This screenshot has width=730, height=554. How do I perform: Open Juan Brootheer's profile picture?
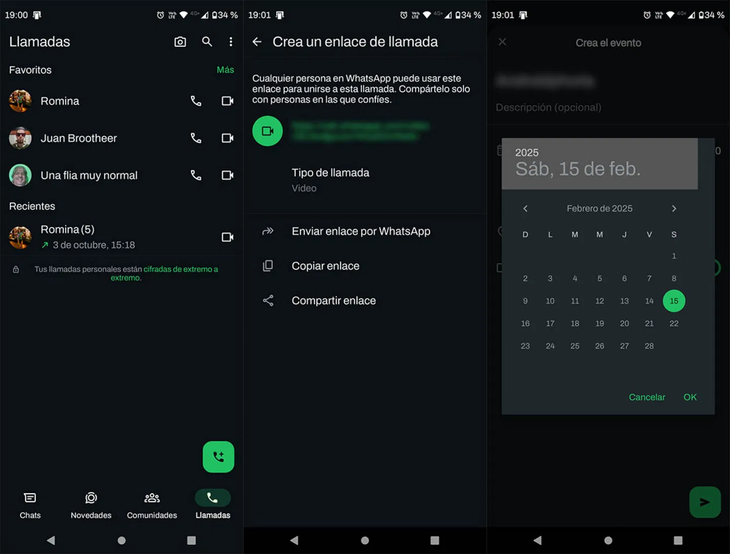[20, 138]
